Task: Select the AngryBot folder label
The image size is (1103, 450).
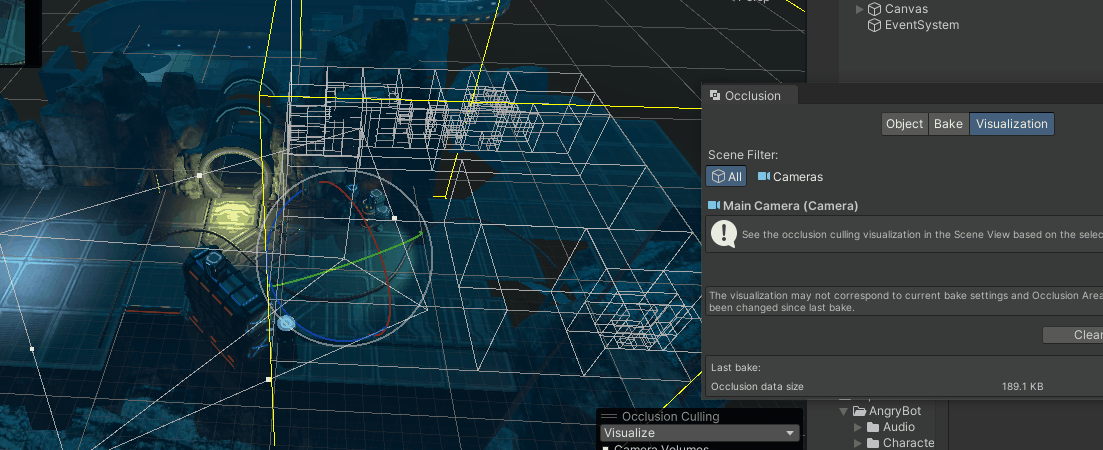Action: click(895, 411)
